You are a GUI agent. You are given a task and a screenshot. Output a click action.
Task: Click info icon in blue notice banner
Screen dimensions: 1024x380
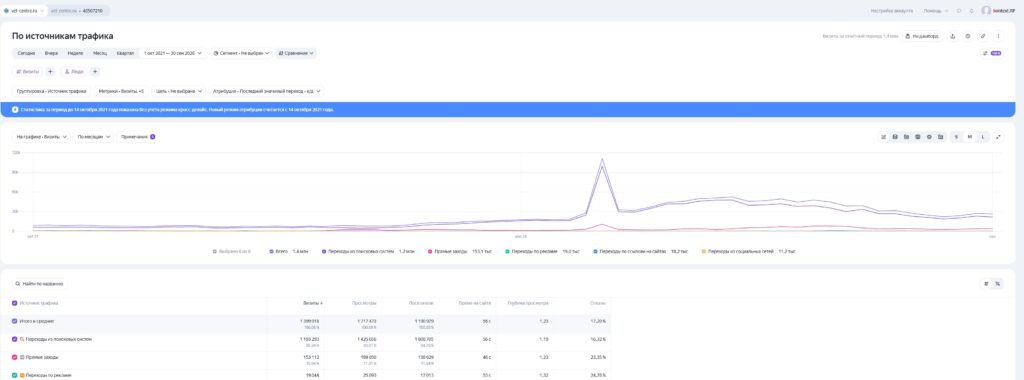click(x=16, y=110)
